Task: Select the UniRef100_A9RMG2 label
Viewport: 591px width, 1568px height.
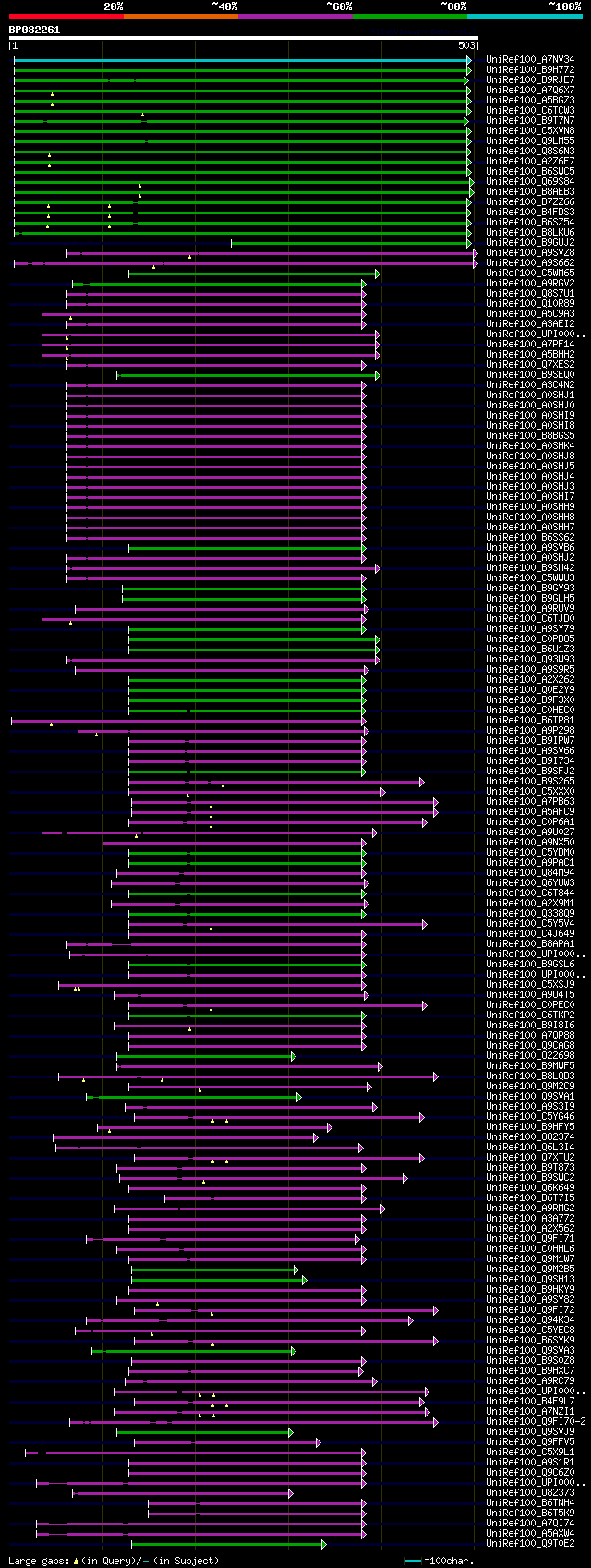Action: click(530, 1209)
